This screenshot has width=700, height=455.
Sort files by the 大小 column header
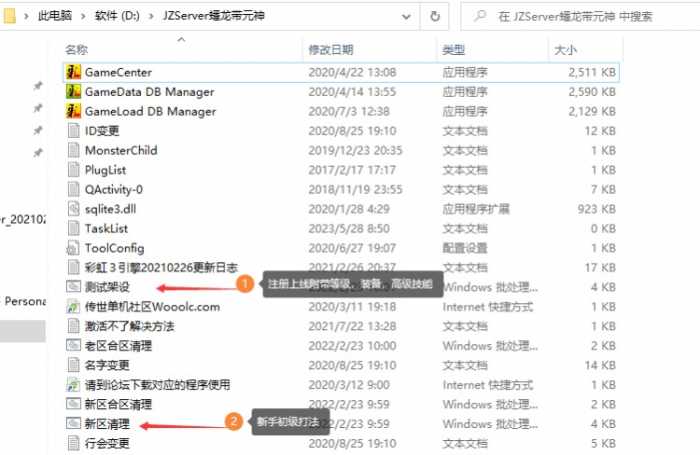564,49
